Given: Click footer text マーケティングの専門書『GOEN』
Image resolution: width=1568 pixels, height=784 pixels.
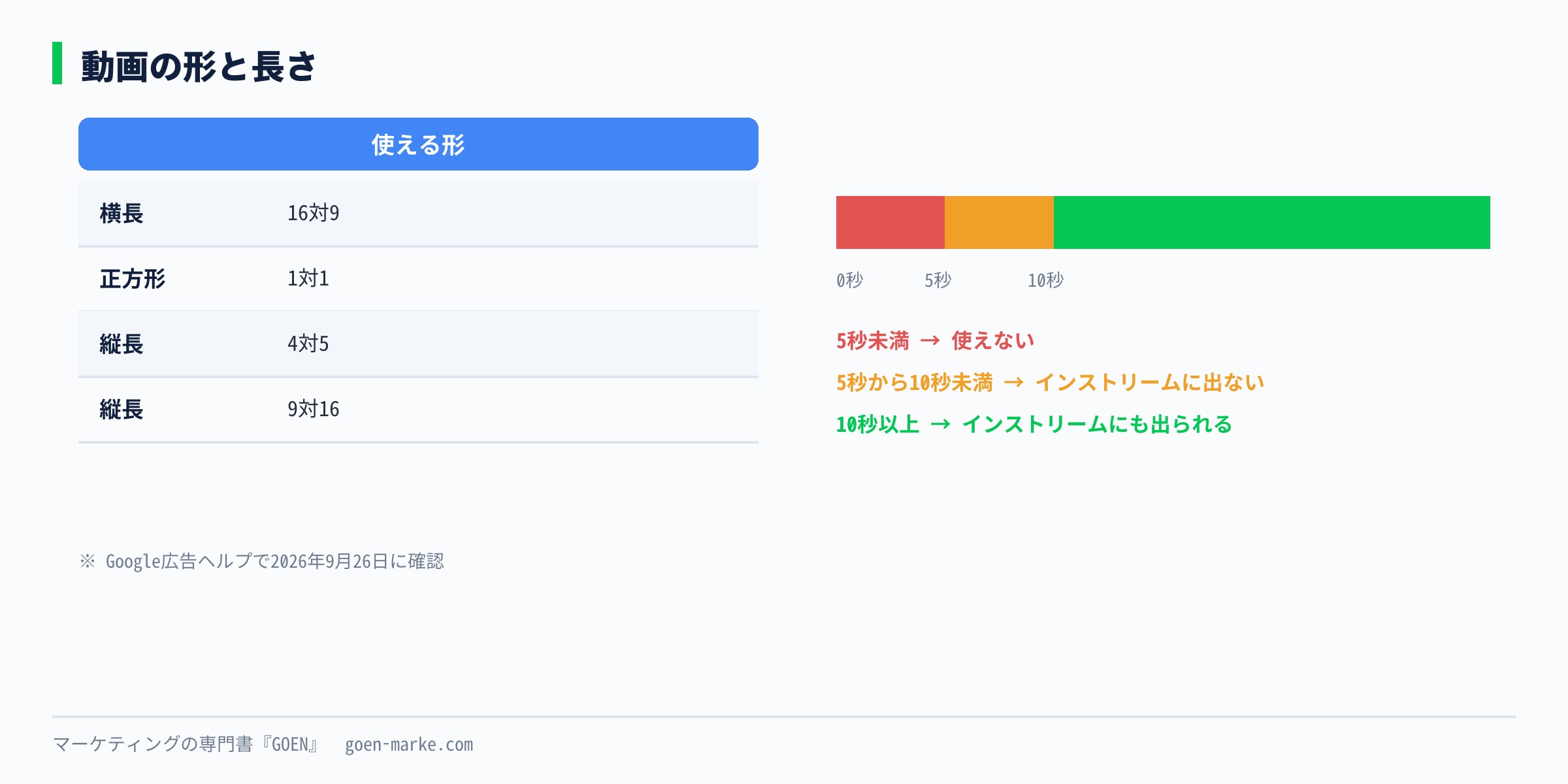Looking at the screenshot, I should point(186,744).
